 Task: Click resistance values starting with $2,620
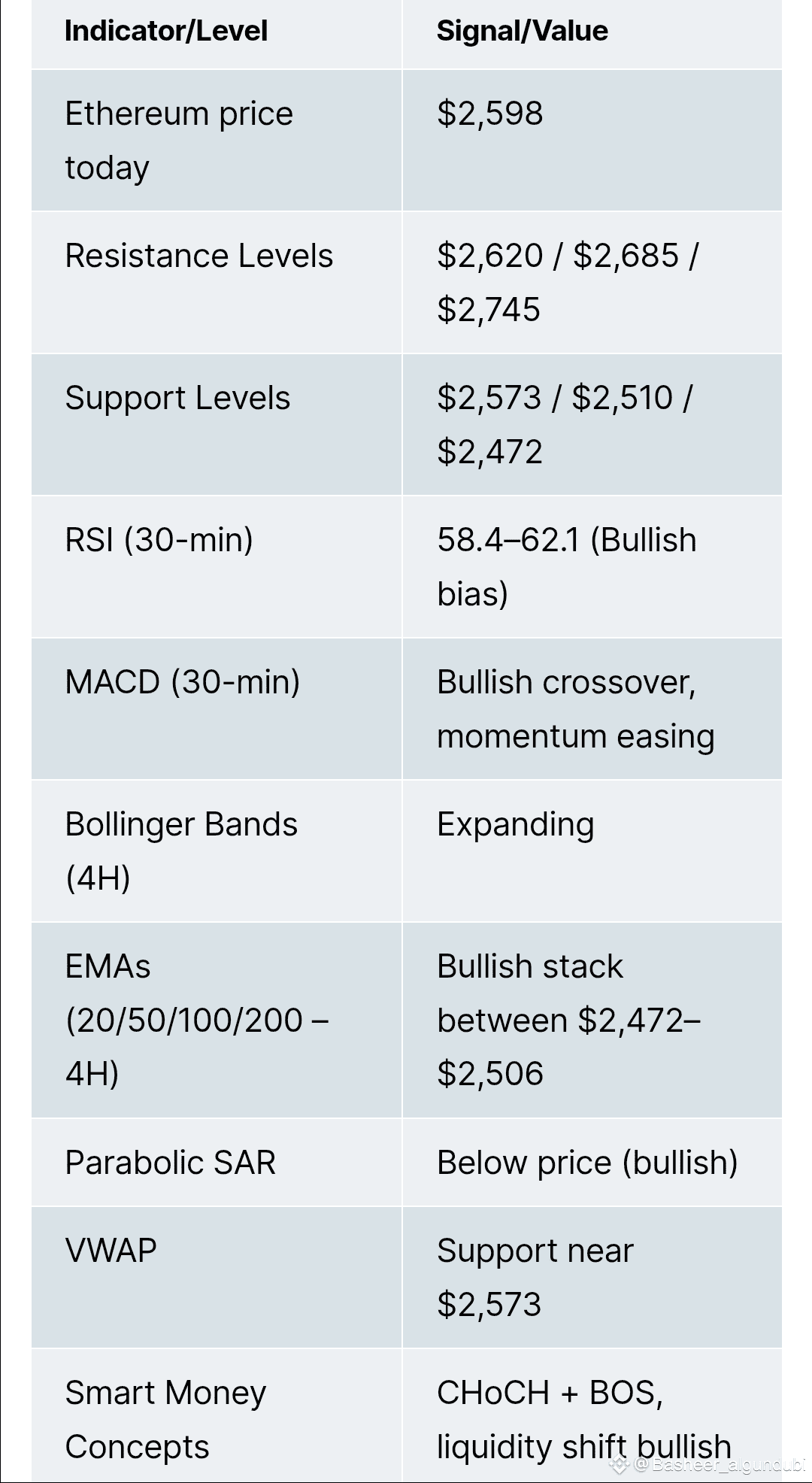coord(568,282)
